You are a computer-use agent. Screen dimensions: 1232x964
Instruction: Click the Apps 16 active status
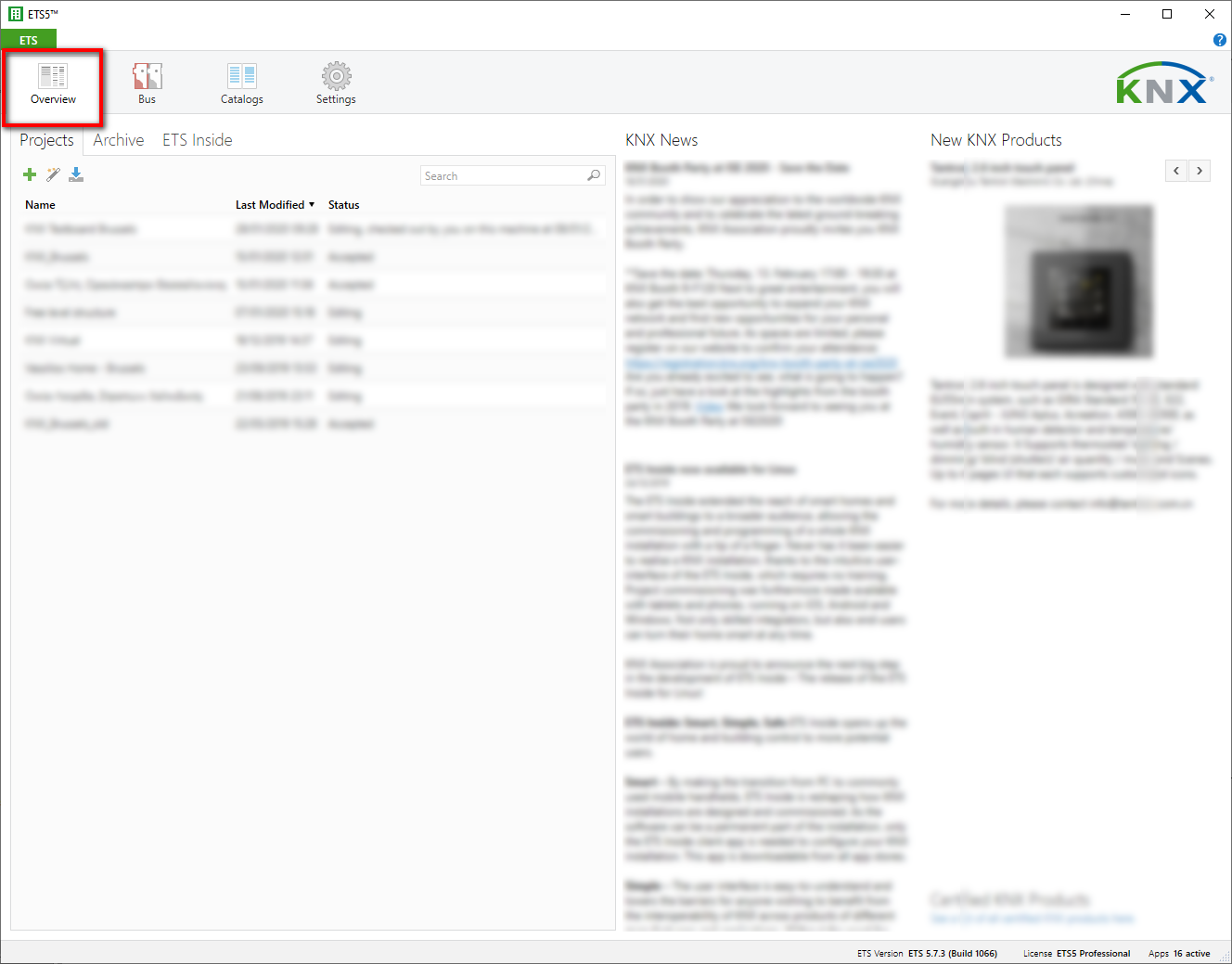(x=1179, y=954)
